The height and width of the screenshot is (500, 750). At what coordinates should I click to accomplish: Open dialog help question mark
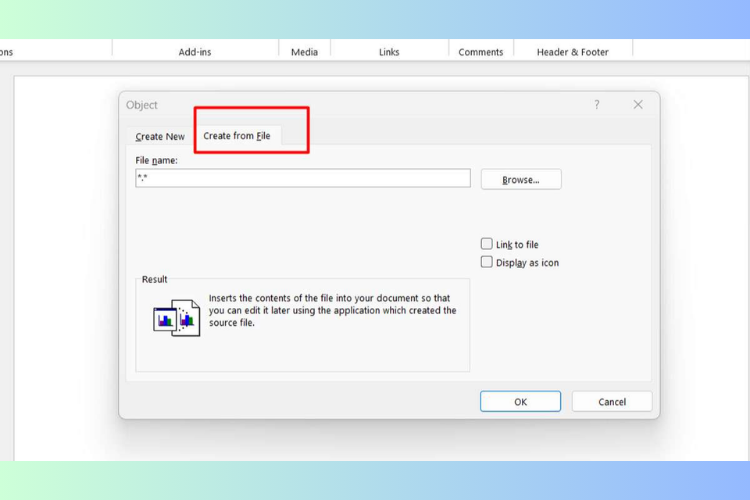[596, 104]
